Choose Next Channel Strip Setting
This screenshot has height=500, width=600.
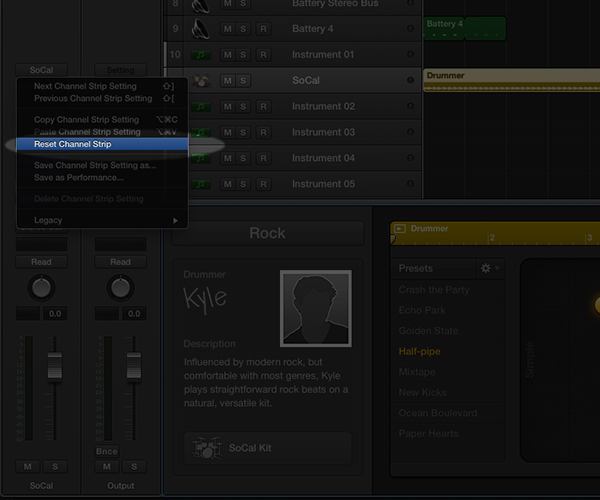[x=102, y=86]
